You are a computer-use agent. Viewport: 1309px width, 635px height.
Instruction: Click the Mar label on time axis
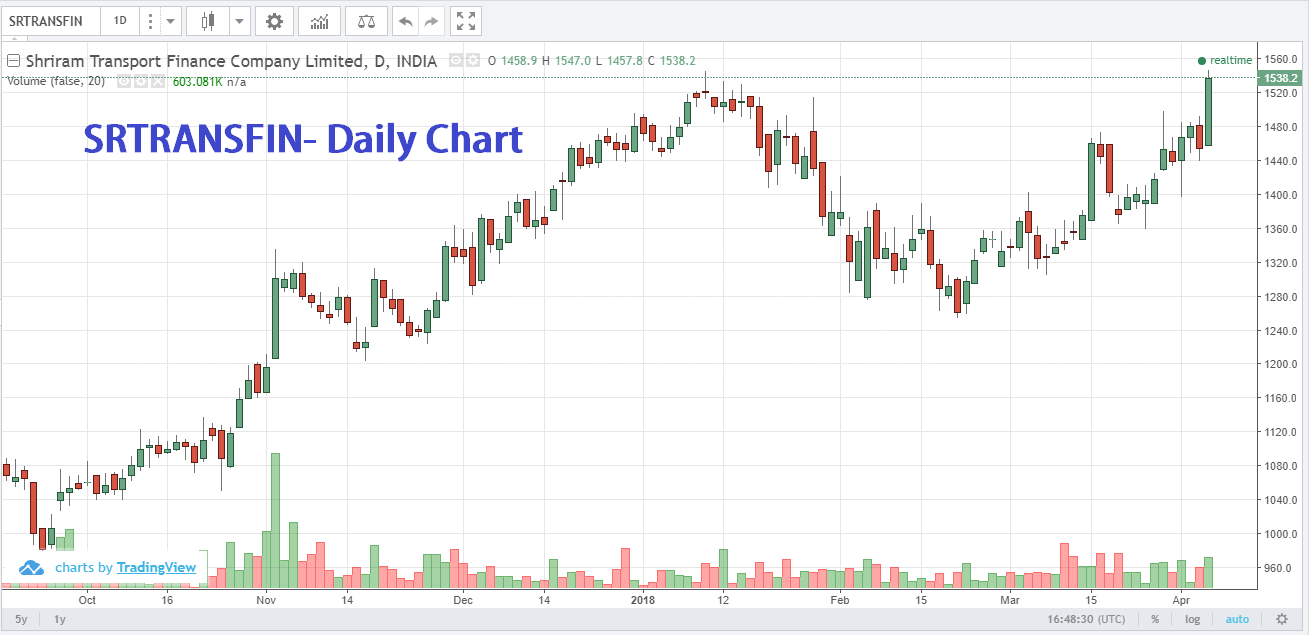coord(1011,601)
